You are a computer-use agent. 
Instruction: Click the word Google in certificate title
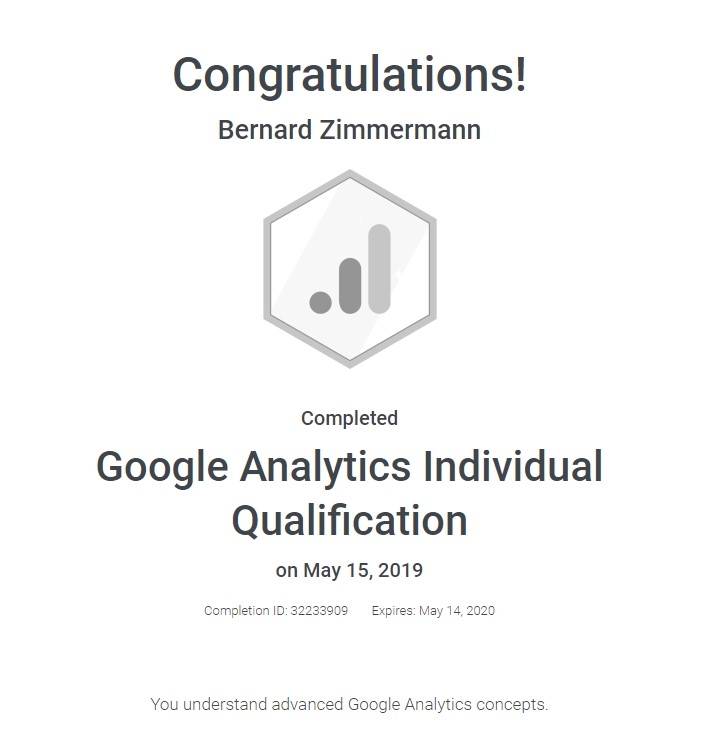(x=162, y=467)
